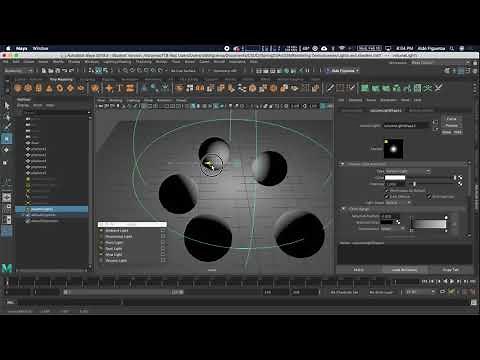Open the No Anim Layer dropdown

381,292
